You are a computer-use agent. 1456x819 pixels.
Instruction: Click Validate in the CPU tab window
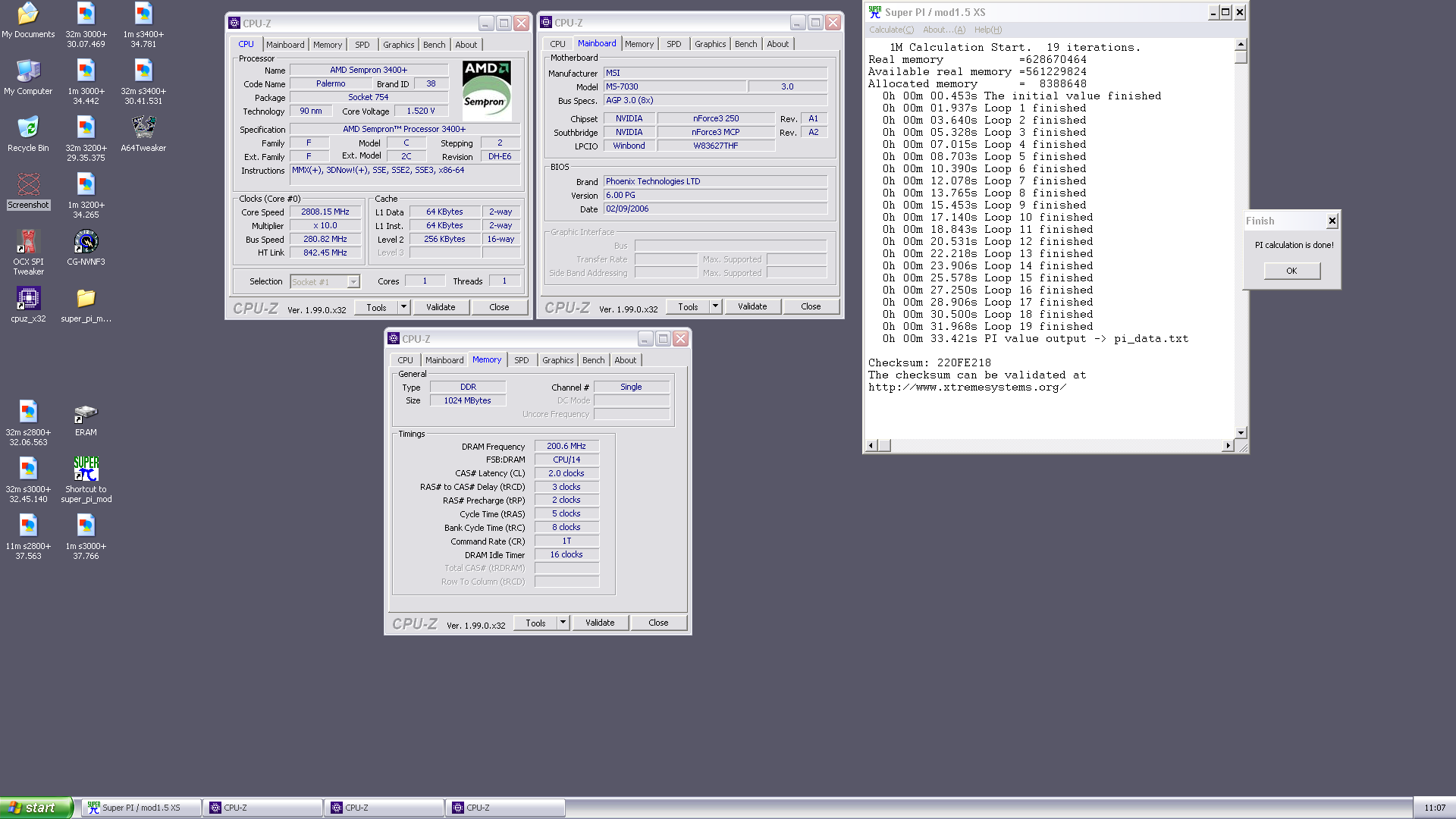coord(441,307)
